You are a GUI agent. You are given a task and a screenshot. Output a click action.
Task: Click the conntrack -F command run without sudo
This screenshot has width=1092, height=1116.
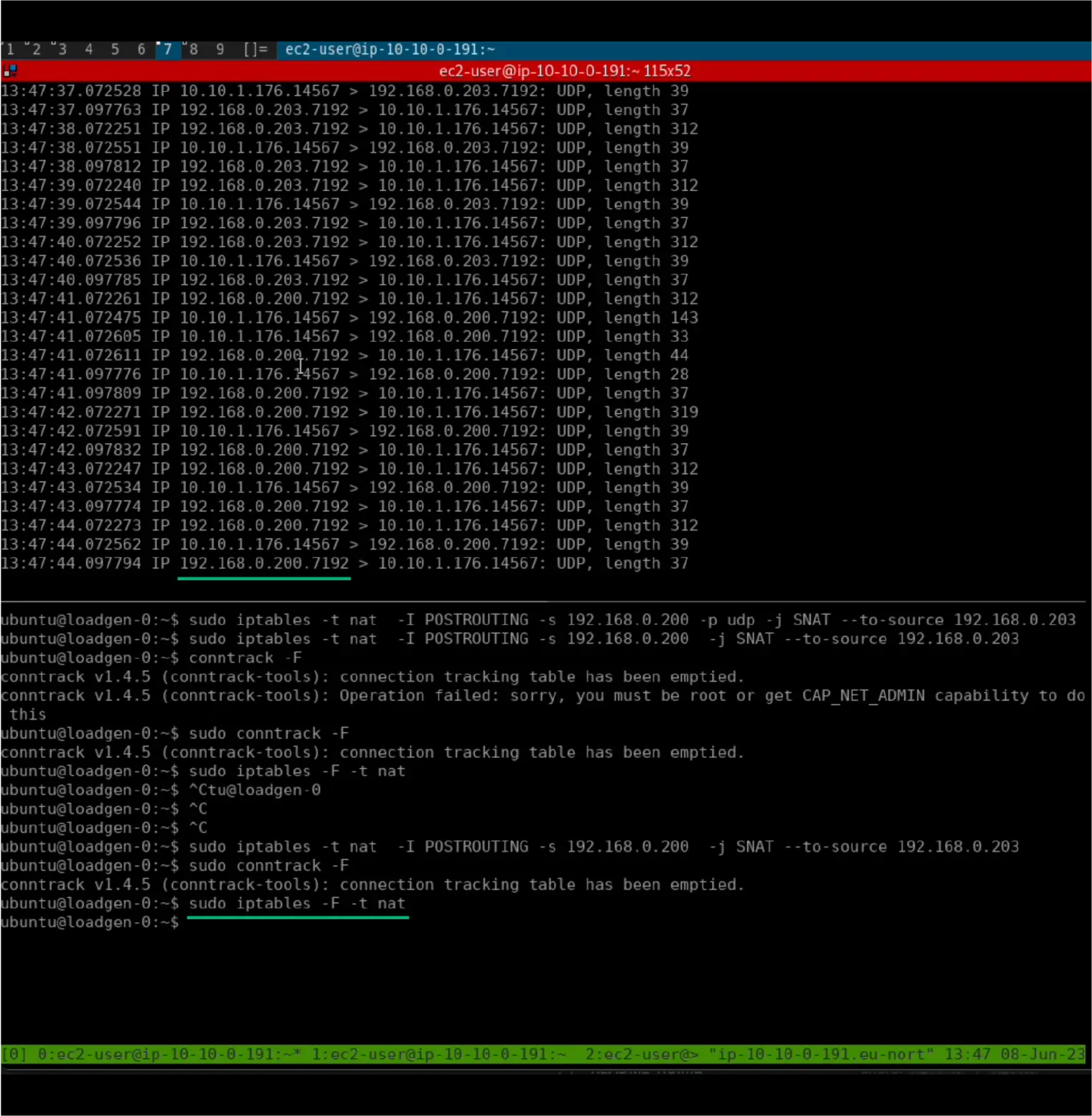coord(246,658)
